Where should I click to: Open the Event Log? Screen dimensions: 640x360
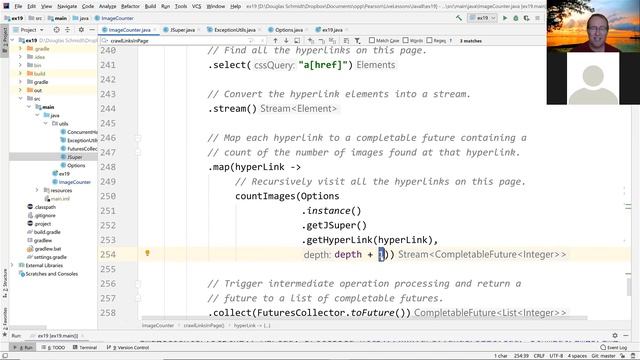[613, 347]
